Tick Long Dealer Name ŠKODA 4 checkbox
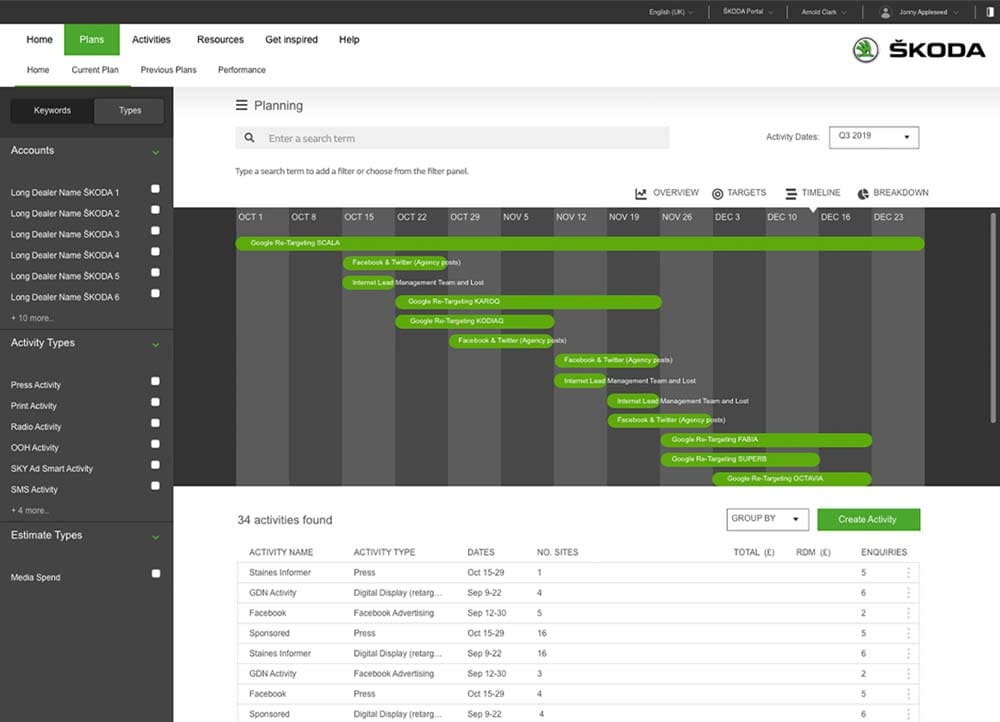1000x722 pixels. [155, 252]
